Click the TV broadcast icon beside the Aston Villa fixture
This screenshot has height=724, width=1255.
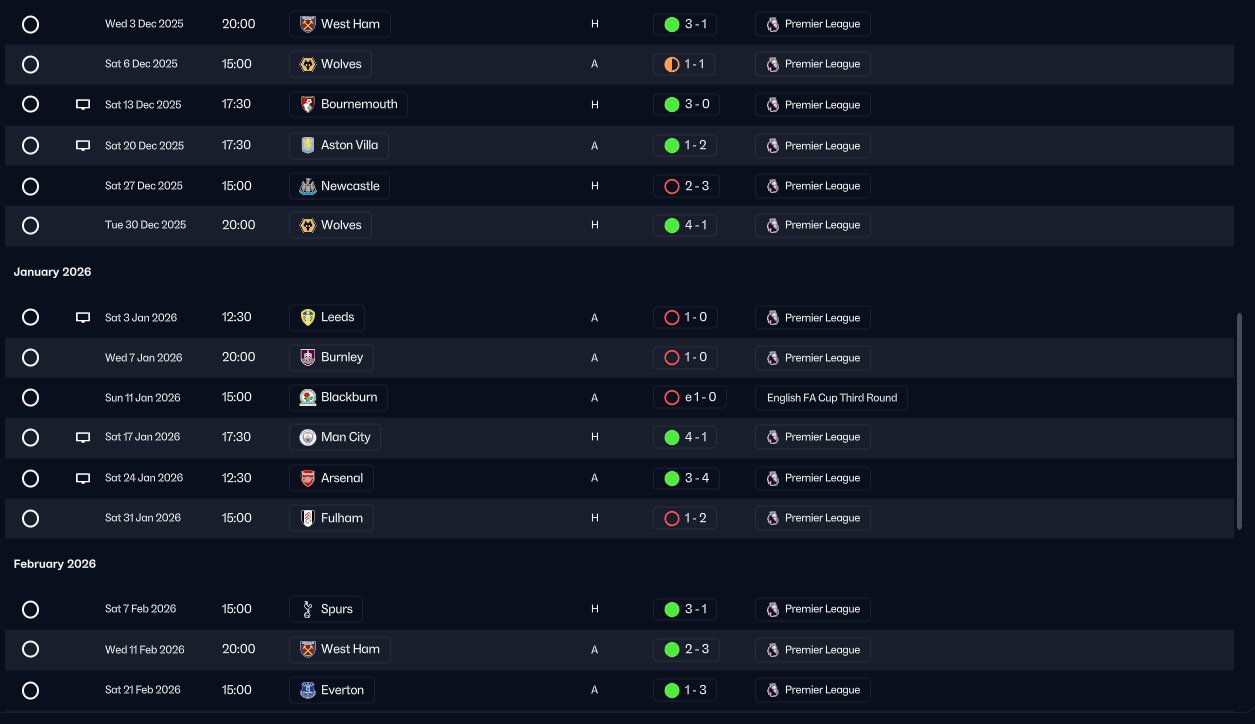[x=83, y=146]
